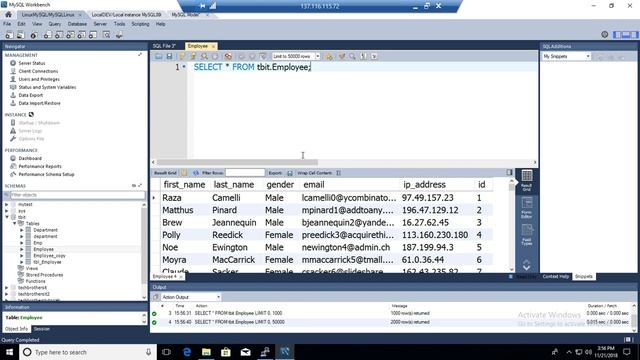
Task: Show Result Grid side view
Action: (527, 180)
